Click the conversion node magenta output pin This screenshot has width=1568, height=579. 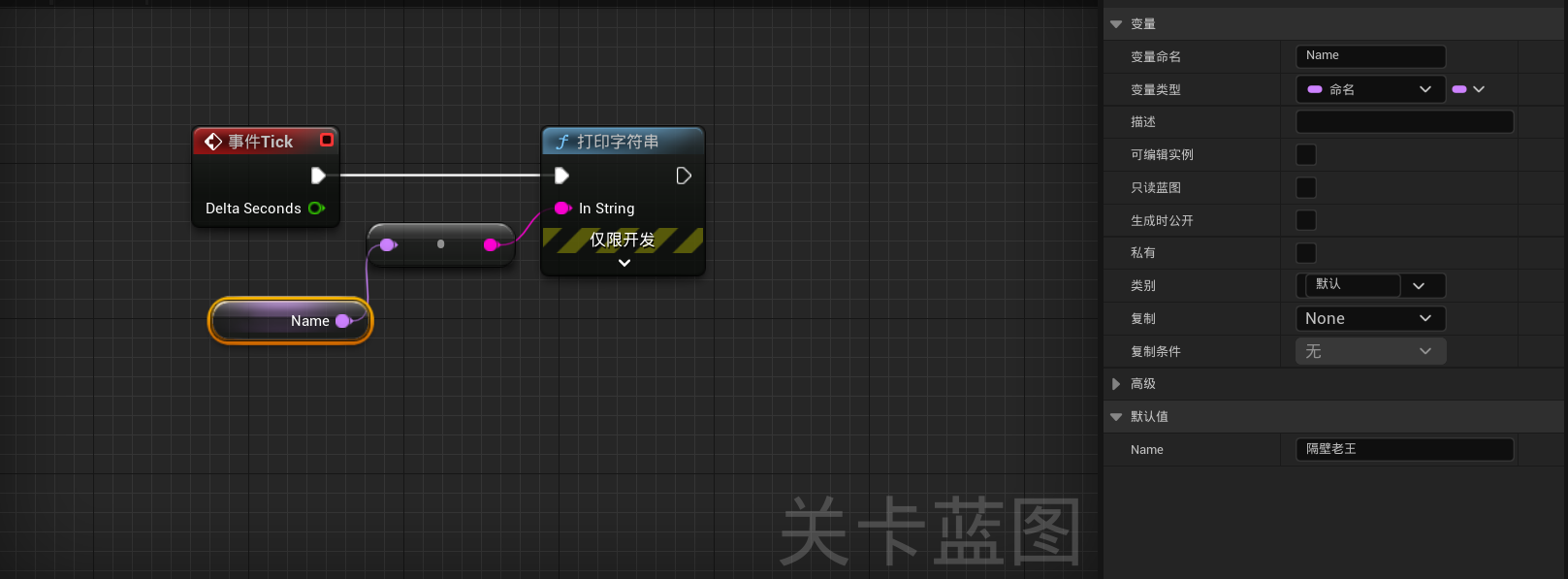pyautogui.click(x=491, y=244)
